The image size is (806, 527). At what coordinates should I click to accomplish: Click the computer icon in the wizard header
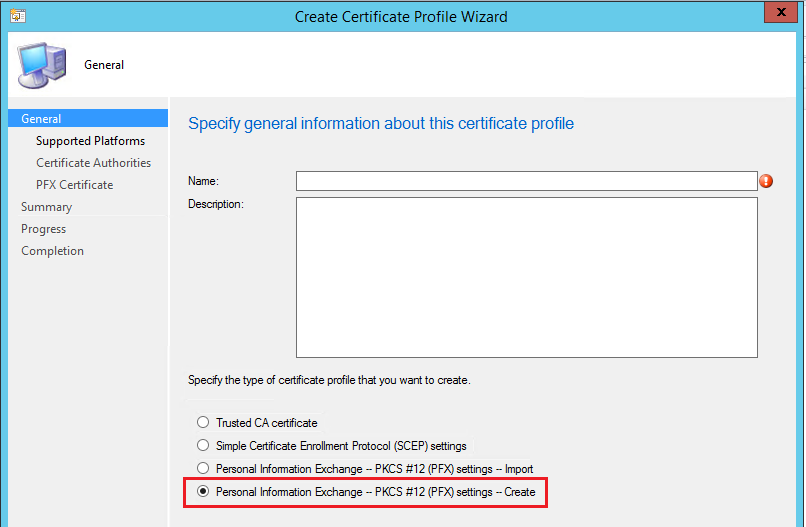[43, 64]
